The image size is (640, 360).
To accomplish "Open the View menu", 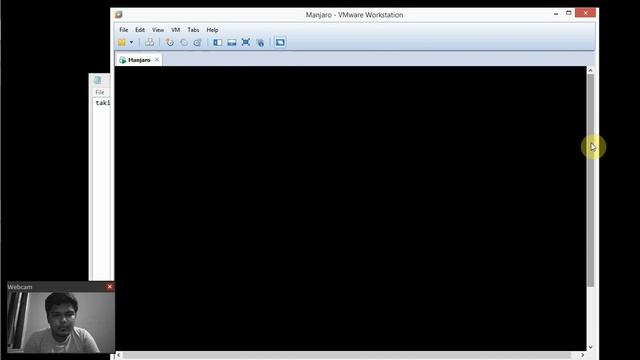I will [x=158, y=30].
